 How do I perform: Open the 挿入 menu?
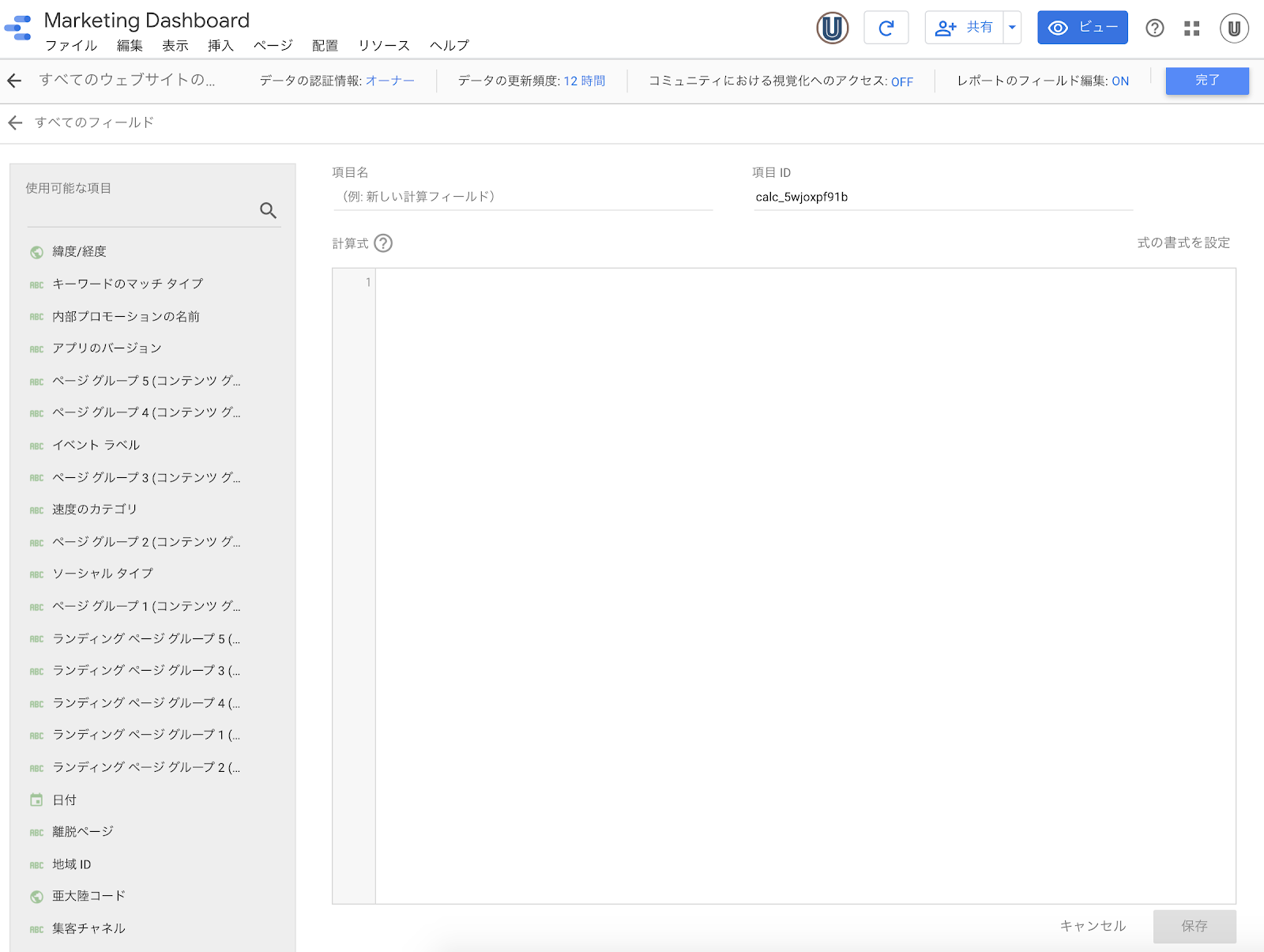point(221,46)
